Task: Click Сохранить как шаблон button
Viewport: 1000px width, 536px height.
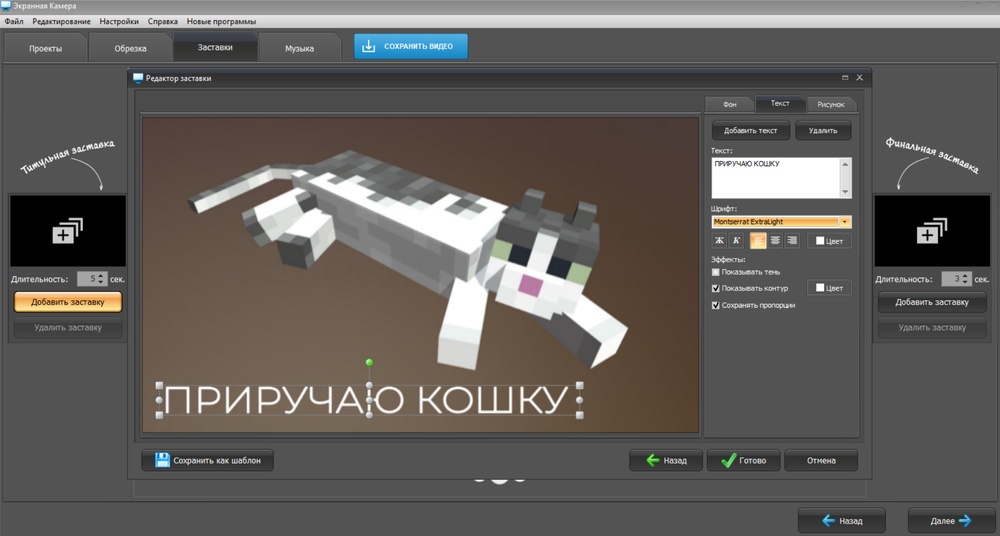Action: pyautogui.click(x=207, y=460)
